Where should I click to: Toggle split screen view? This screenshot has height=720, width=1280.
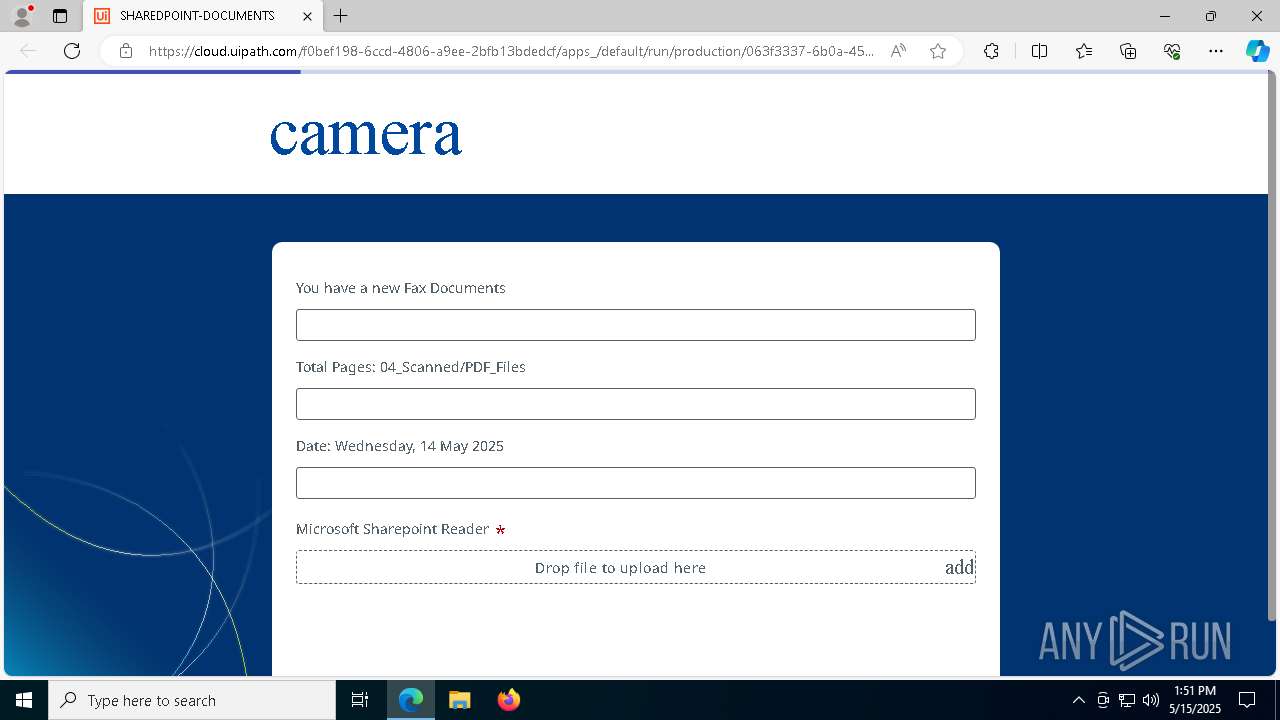[1039, 51]
